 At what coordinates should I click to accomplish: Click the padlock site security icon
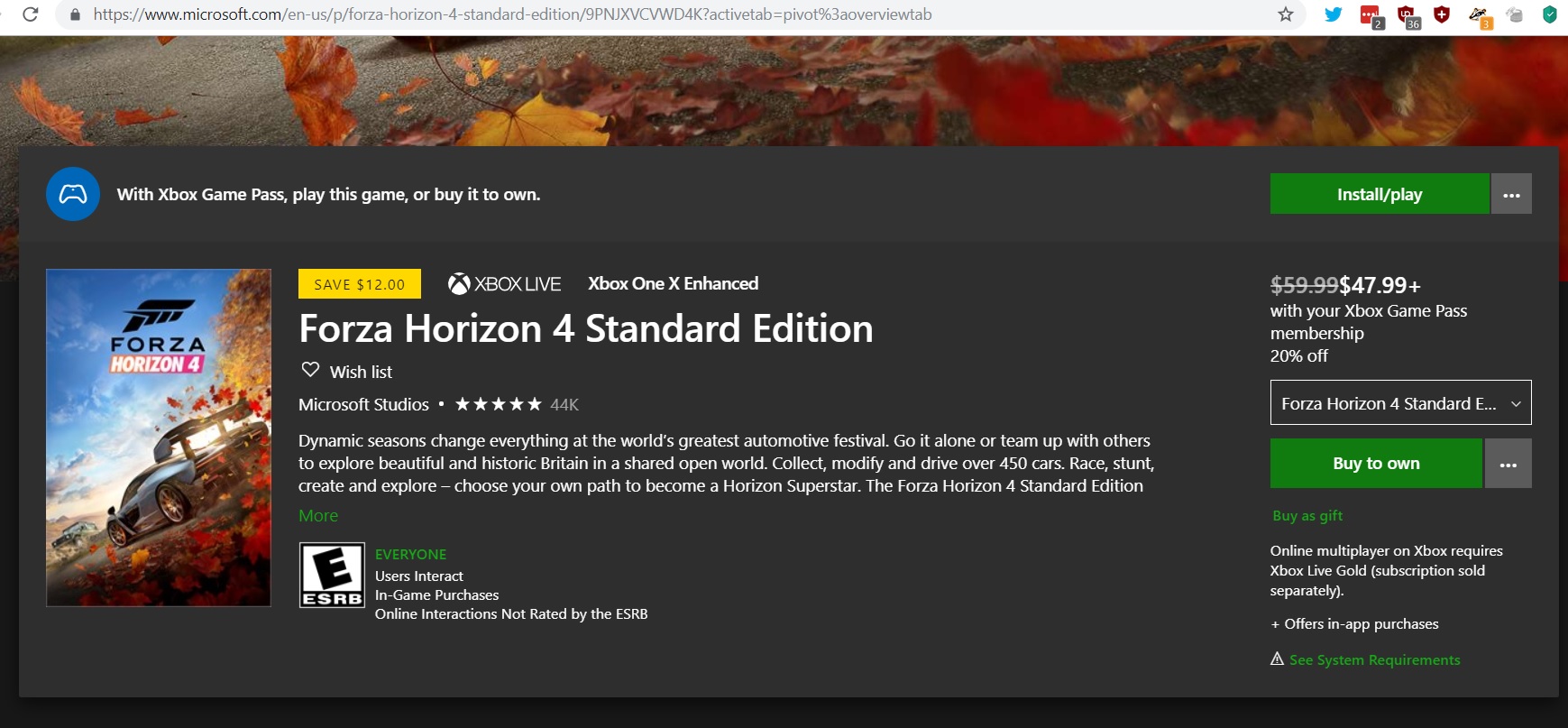(x=75, y=14)
